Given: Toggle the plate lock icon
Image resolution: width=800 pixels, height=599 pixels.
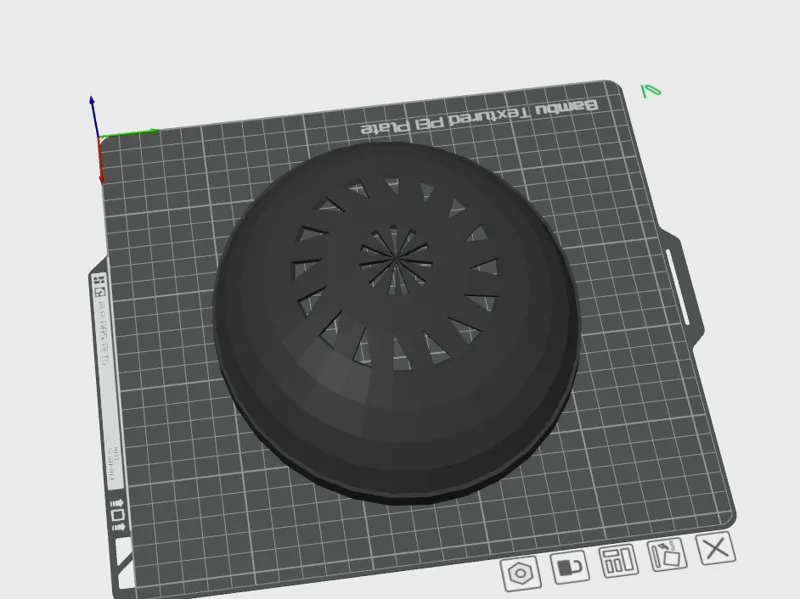Looking at the screenshot, I should click(x=570, y=566).
